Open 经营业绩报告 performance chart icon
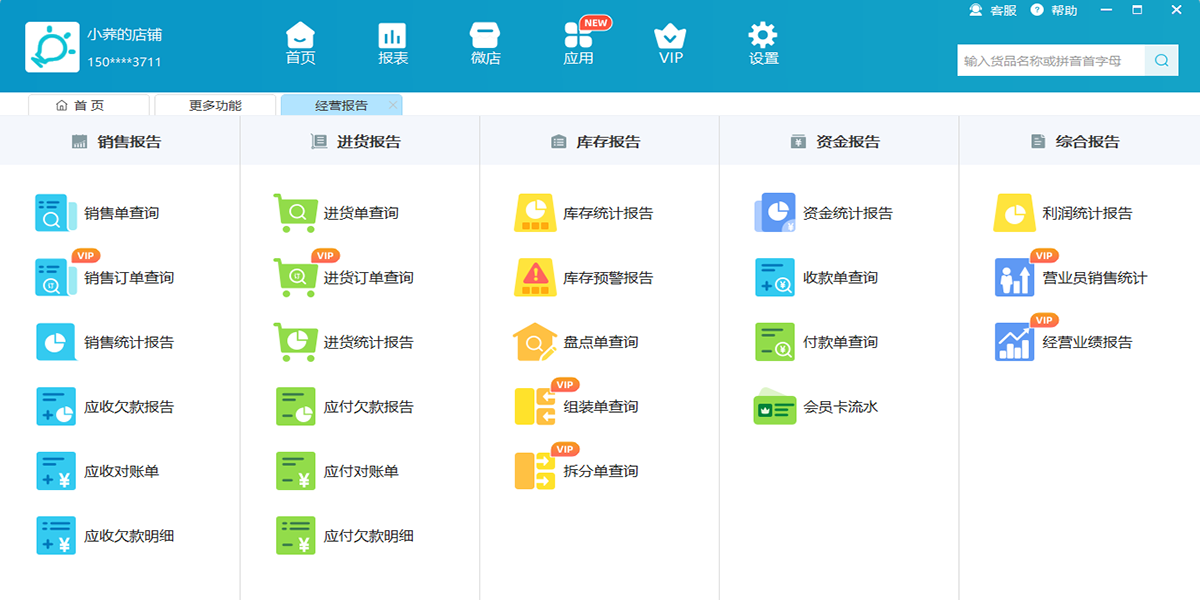Viewport: 1200px width, 600px height. tap(1014, 342)
